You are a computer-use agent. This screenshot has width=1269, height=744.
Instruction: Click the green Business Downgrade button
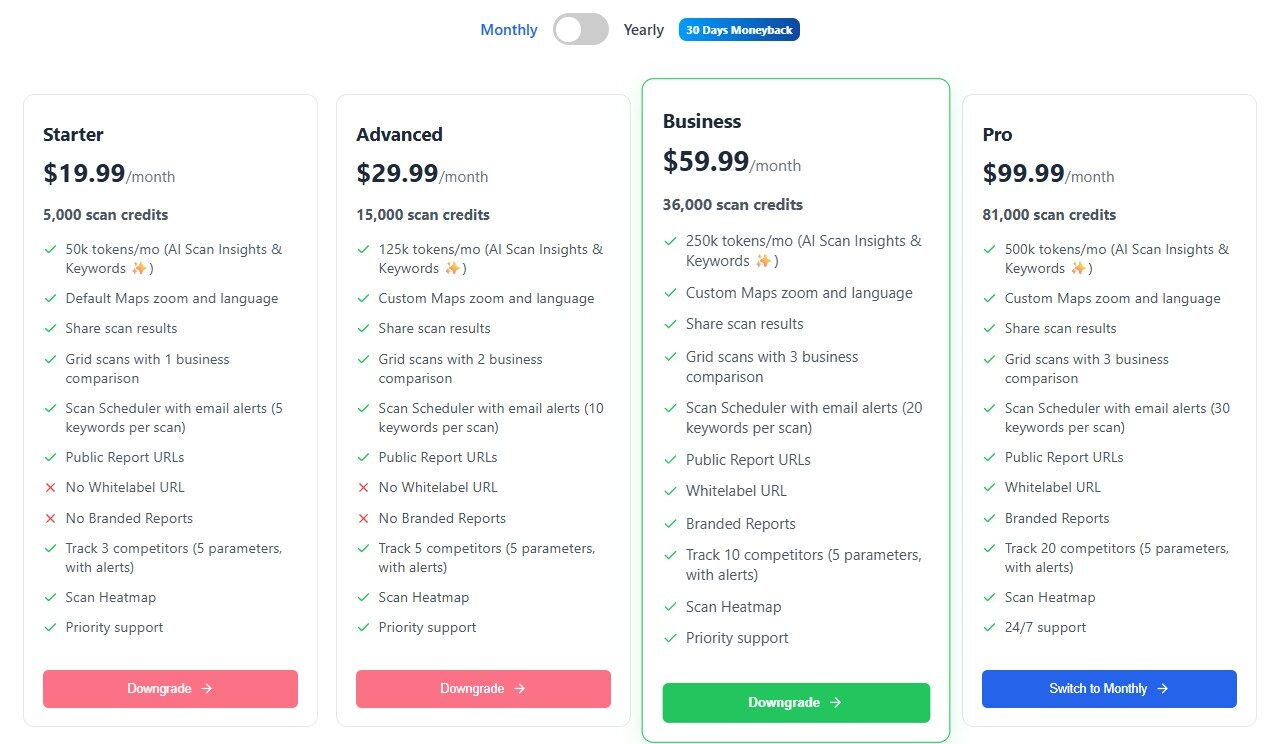click(x=795, y=702)
